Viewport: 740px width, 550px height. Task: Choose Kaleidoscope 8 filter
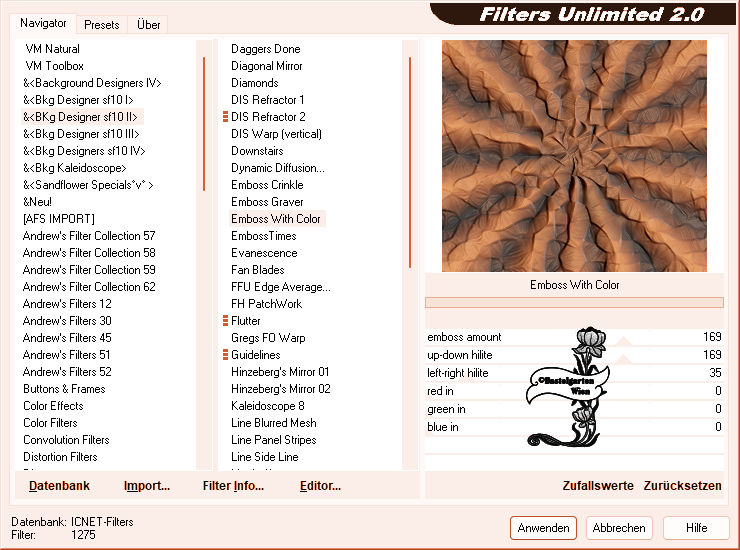tap(268, 406)
